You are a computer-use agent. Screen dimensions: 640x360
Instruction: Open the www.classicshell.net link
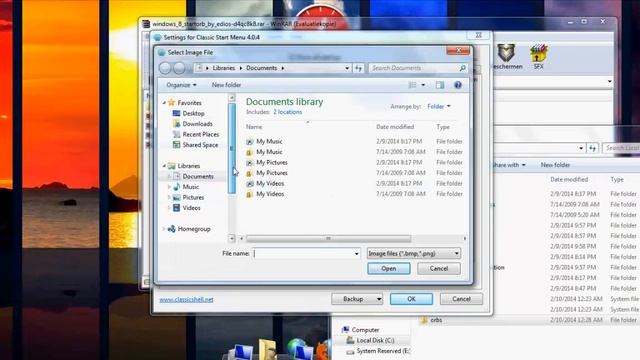[186, 300]
